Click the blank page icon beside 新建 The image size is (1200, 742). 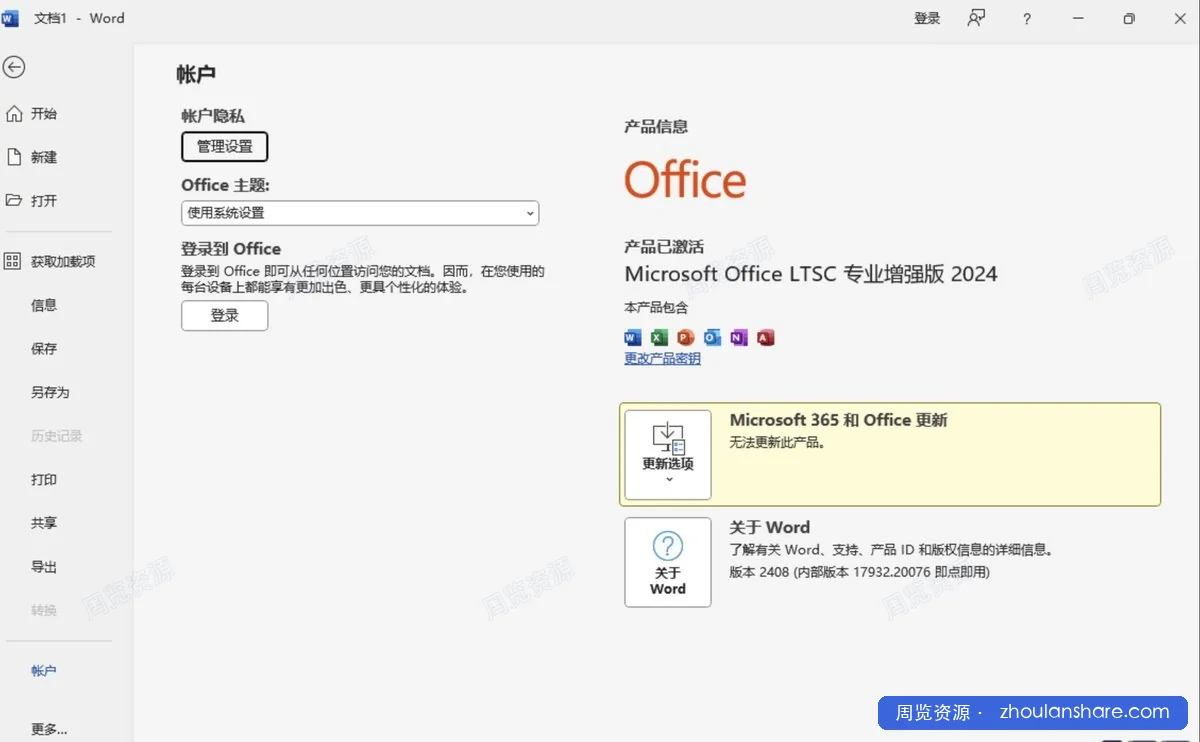click(x=14, y=157)
